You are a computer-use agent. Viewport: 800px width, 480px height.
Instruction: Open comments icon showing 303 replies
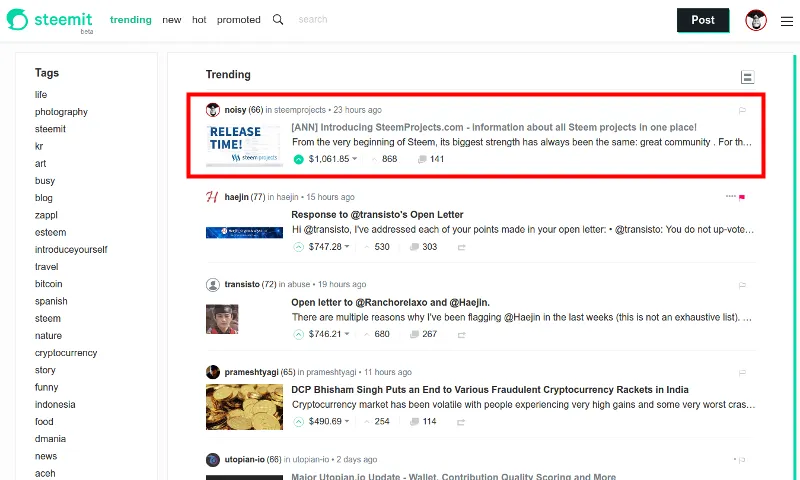414,247
